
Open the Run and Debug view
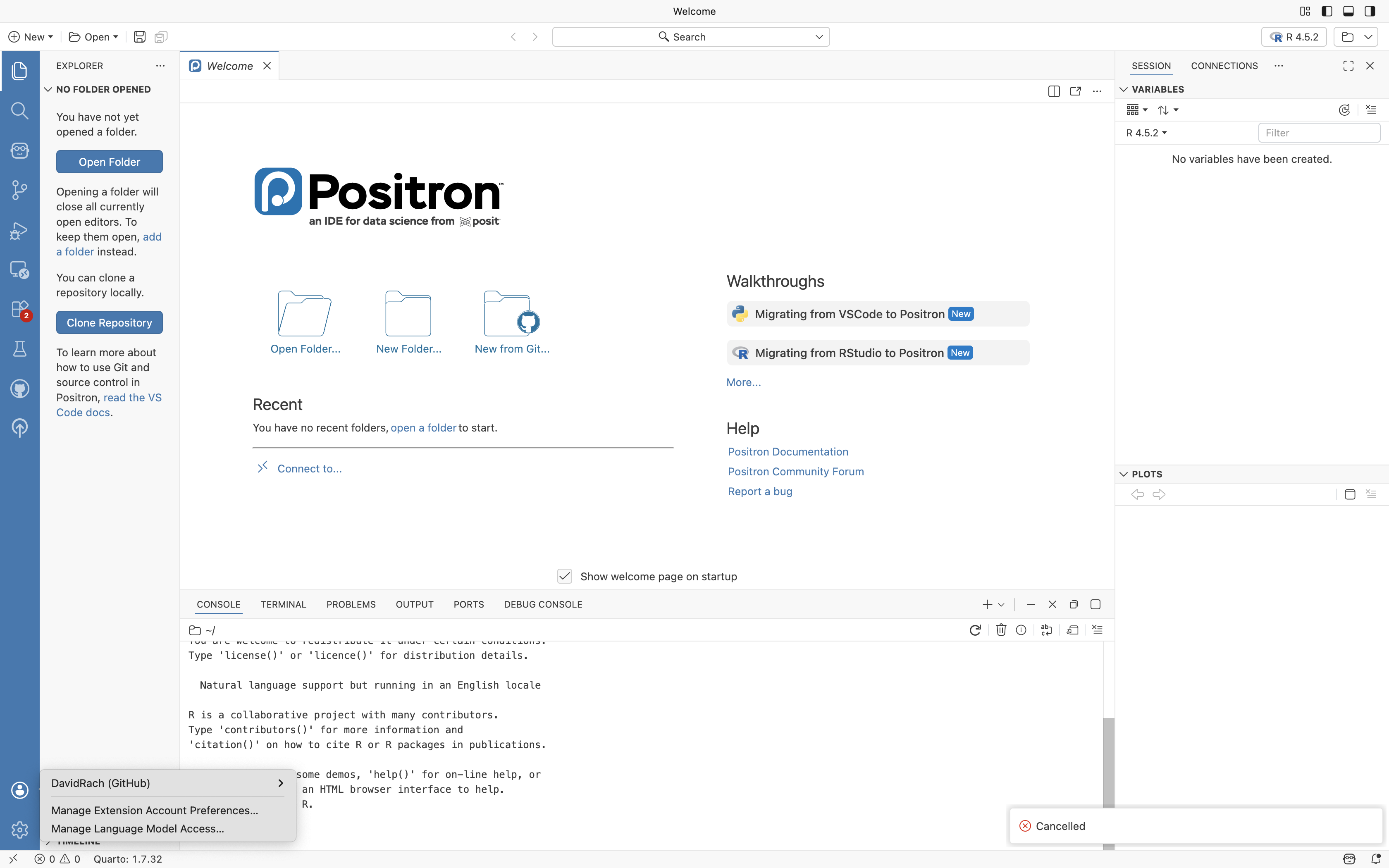coord(19,230)
